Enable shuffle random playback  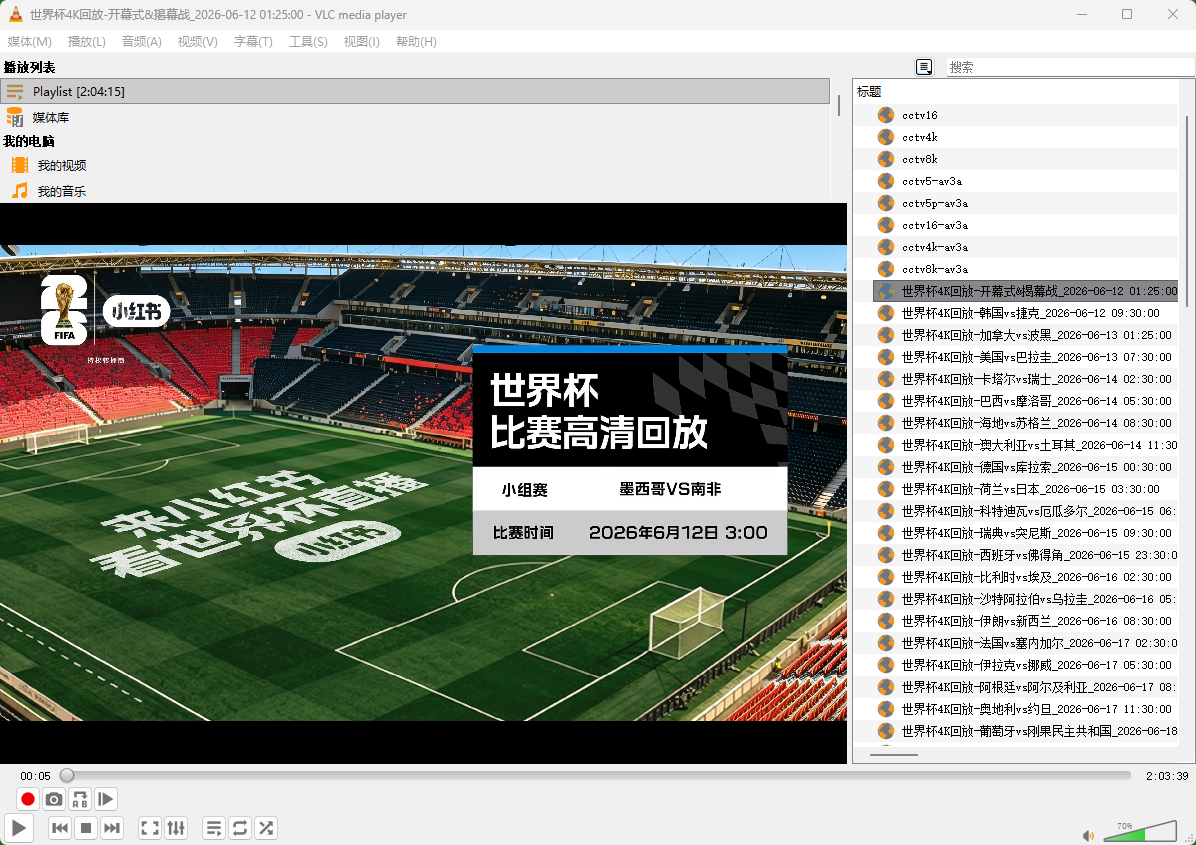[x=266, y=828]
